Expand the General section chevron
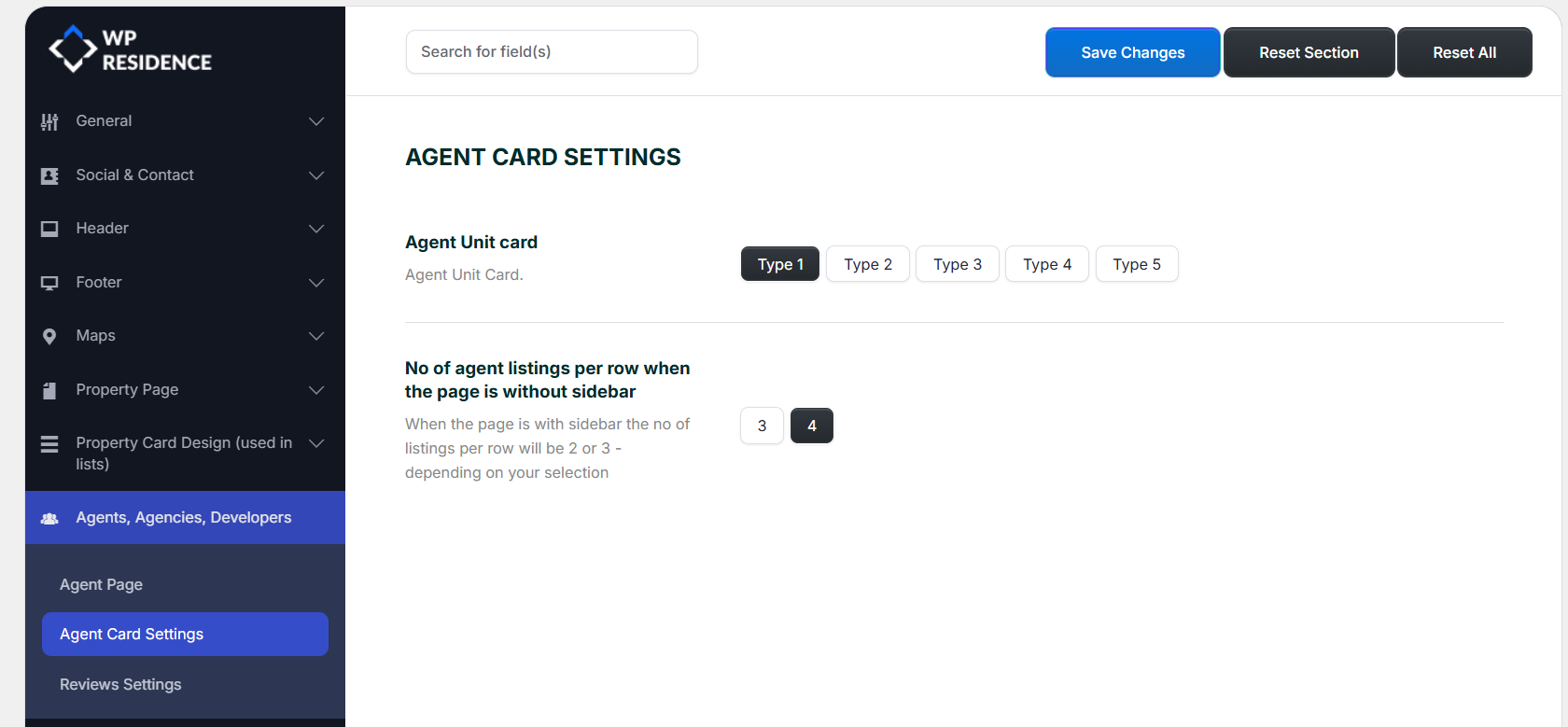 (316, 121)
